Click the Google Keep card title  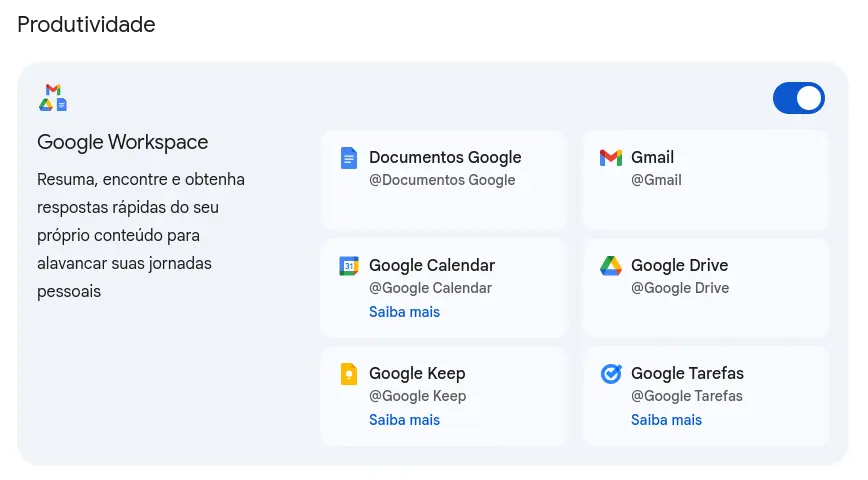click(x=417, y=373)
